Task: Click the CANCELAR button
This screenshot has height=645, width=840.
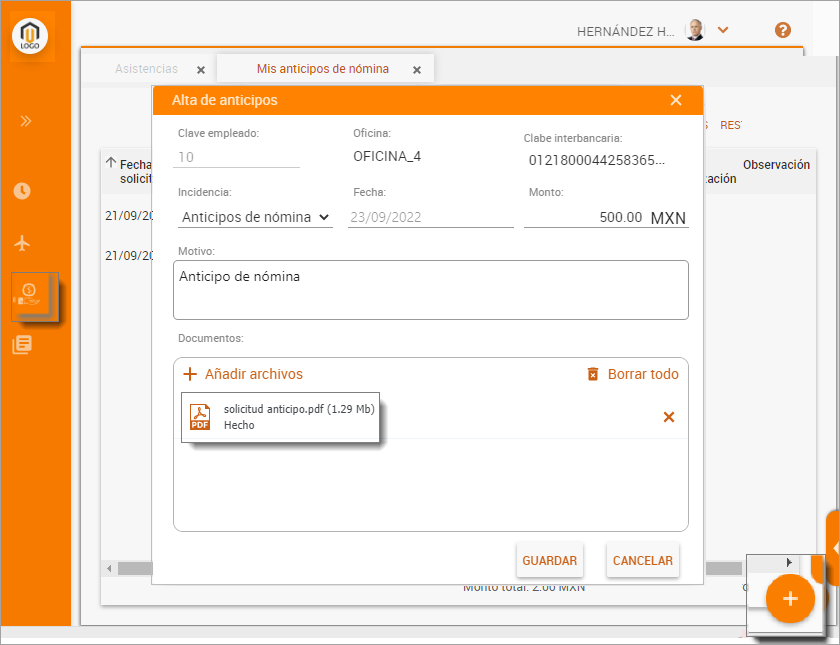Action: 642,561
